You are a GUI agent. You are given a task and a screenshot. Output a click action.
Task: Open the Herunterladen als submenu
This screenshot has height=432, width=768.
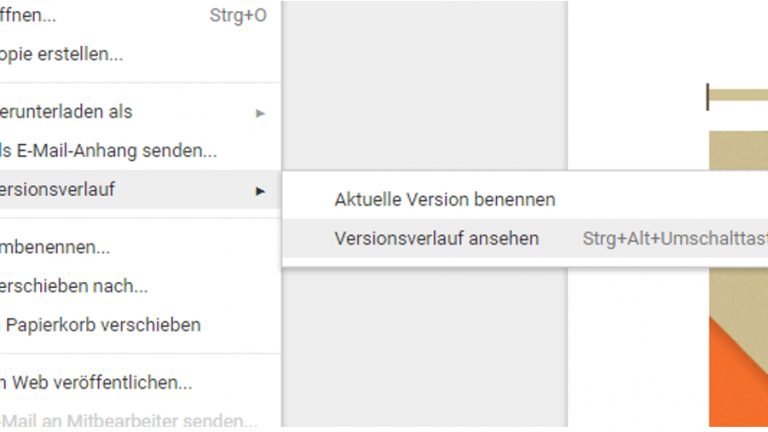(x=66, y=112)
